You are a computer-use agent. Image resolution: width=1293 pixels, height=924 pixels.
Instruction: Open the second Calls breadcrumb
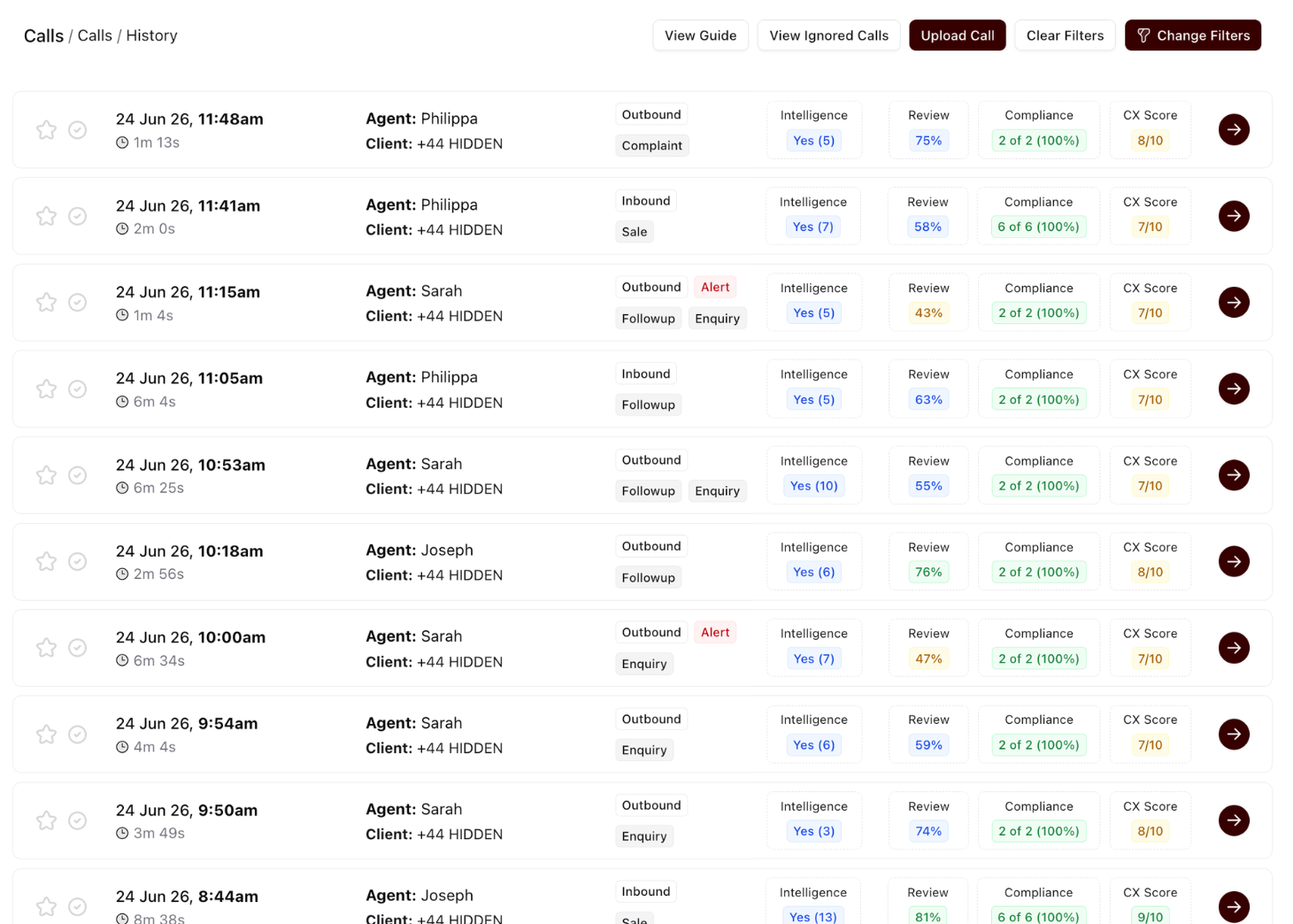(95, 35)
